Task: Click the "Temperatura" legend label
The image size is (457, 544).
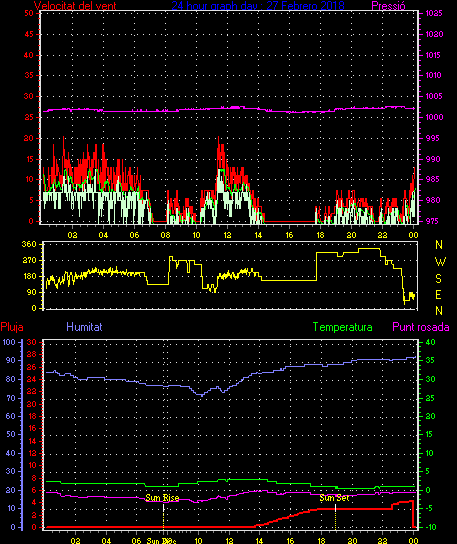Action: point(342,327)
